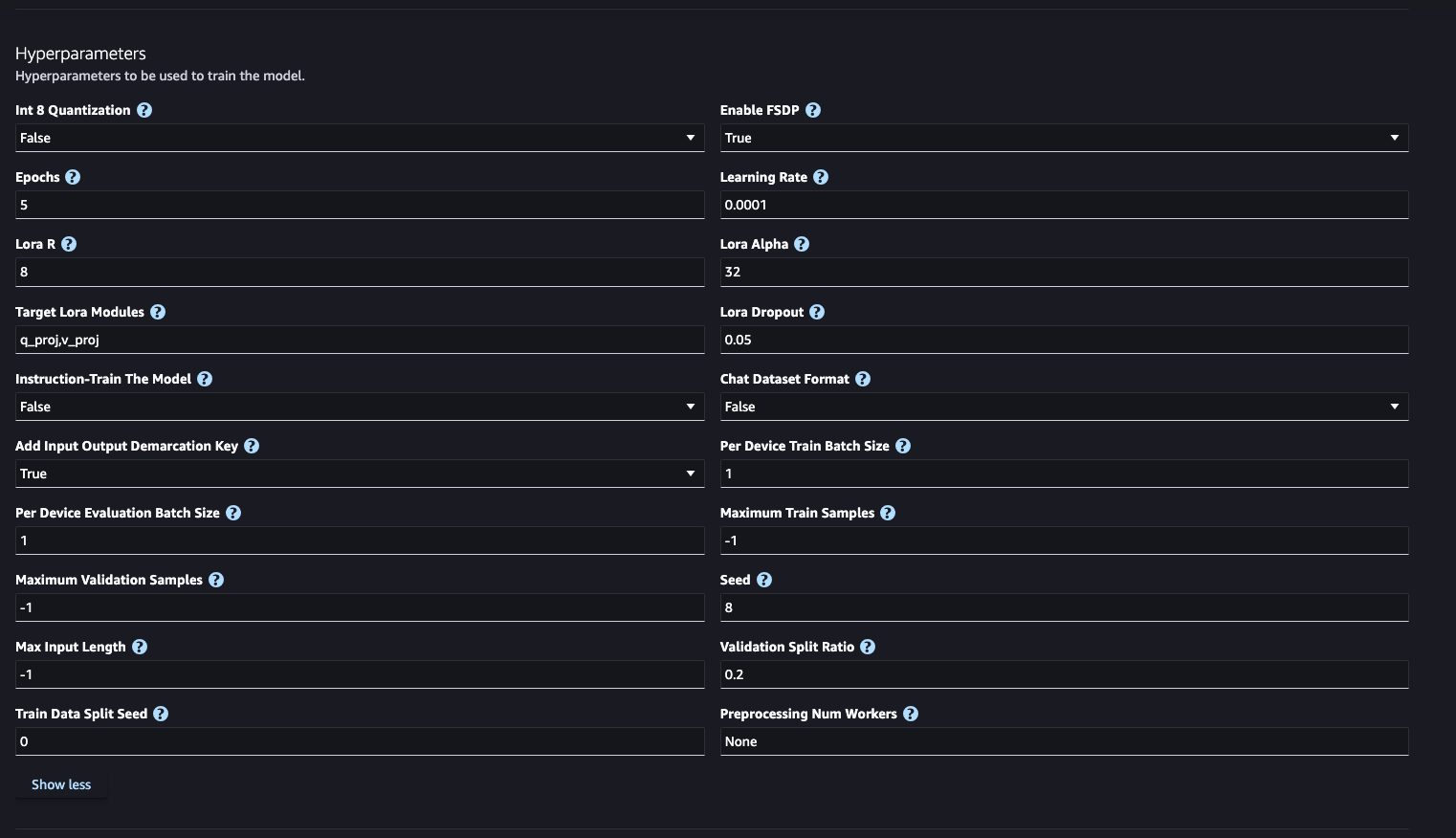
Task: Click the help icon beside Int 8 Quantization
Action: point(144,110)
